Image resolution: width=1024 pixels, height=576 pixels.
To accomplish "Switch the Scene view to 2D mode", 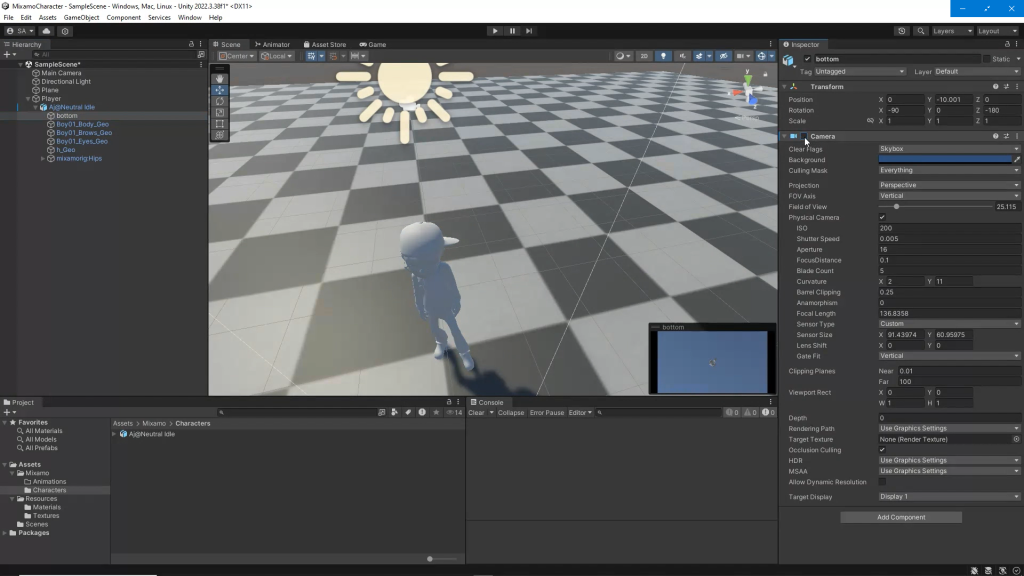I will pos(643,56).
